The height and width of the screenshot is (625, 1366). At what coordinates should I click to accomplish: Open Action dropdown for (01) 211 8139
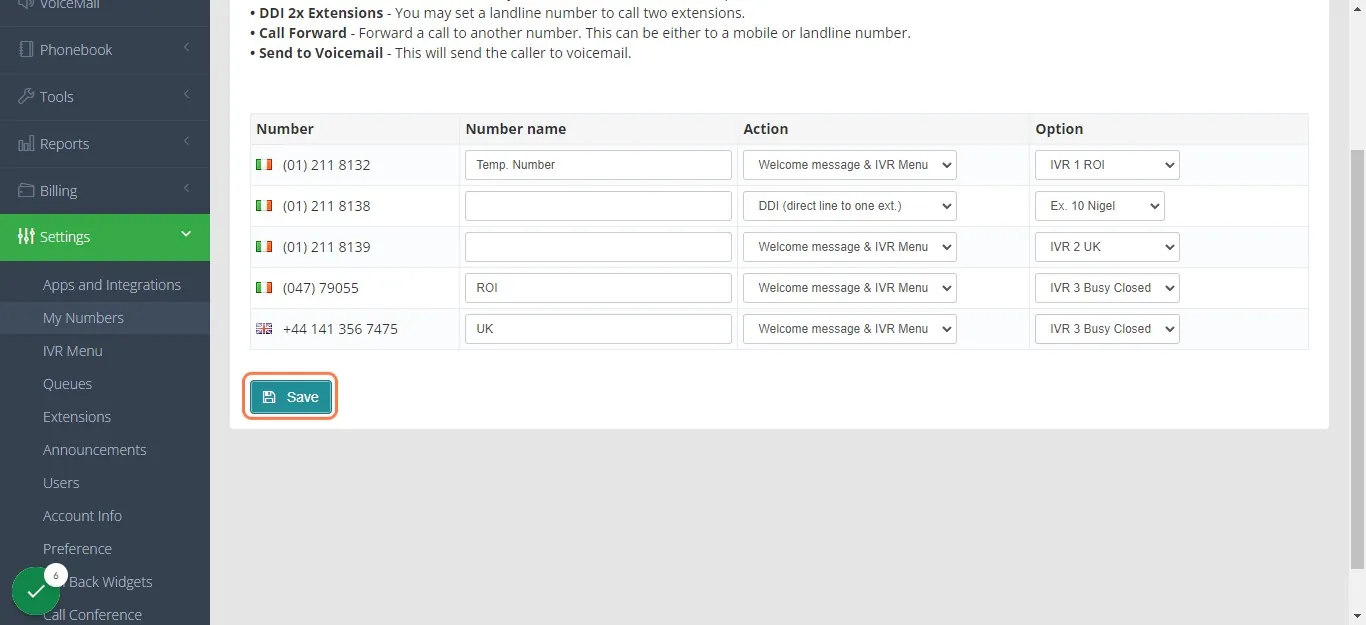(850, 247)
